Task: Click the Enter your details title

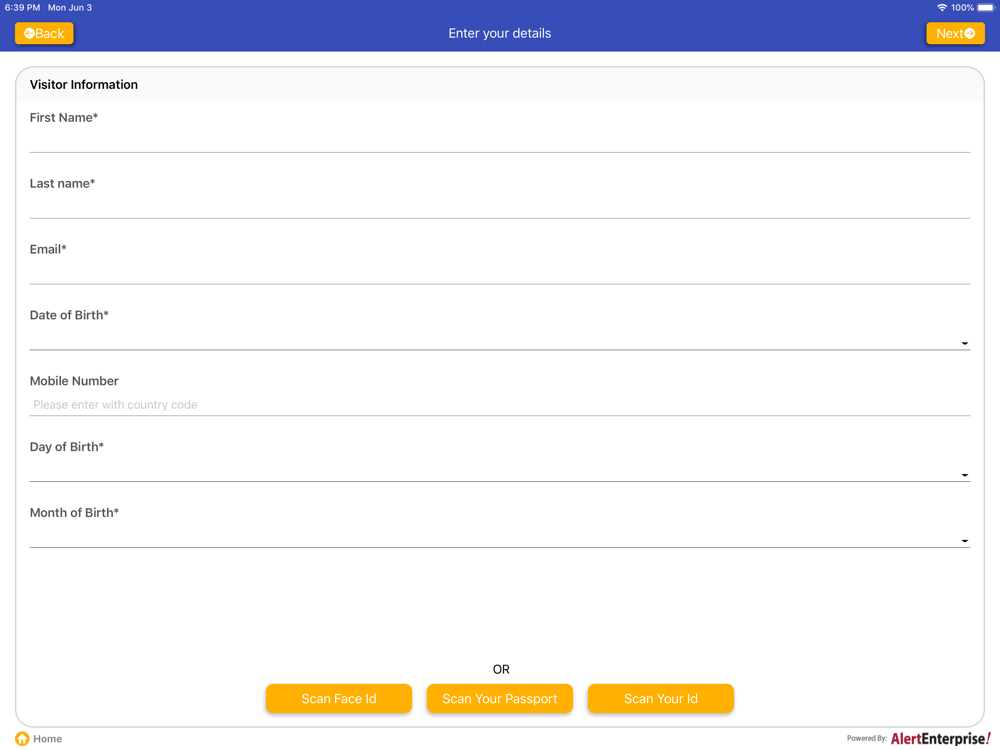Action: tap(499, 33)
